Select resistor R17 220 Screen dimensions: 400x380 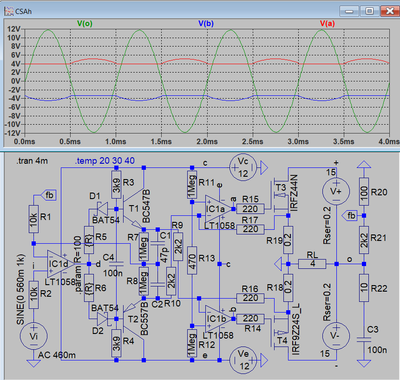click(x=250, y=229)
